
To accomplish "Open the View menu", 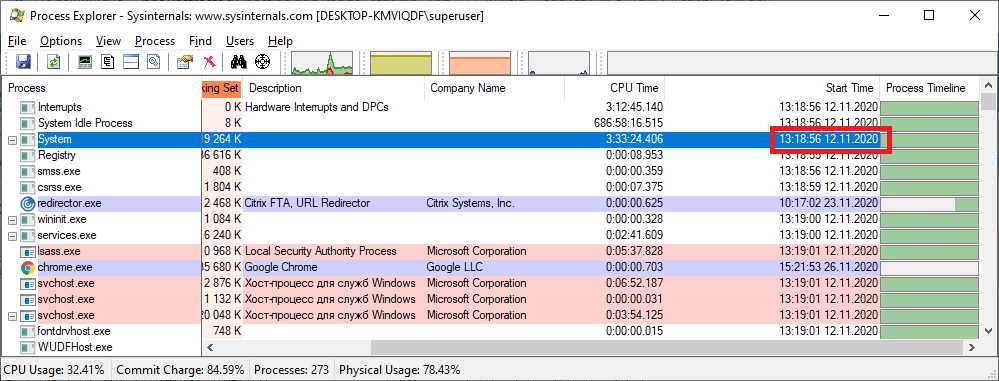I will click(108, 41).
